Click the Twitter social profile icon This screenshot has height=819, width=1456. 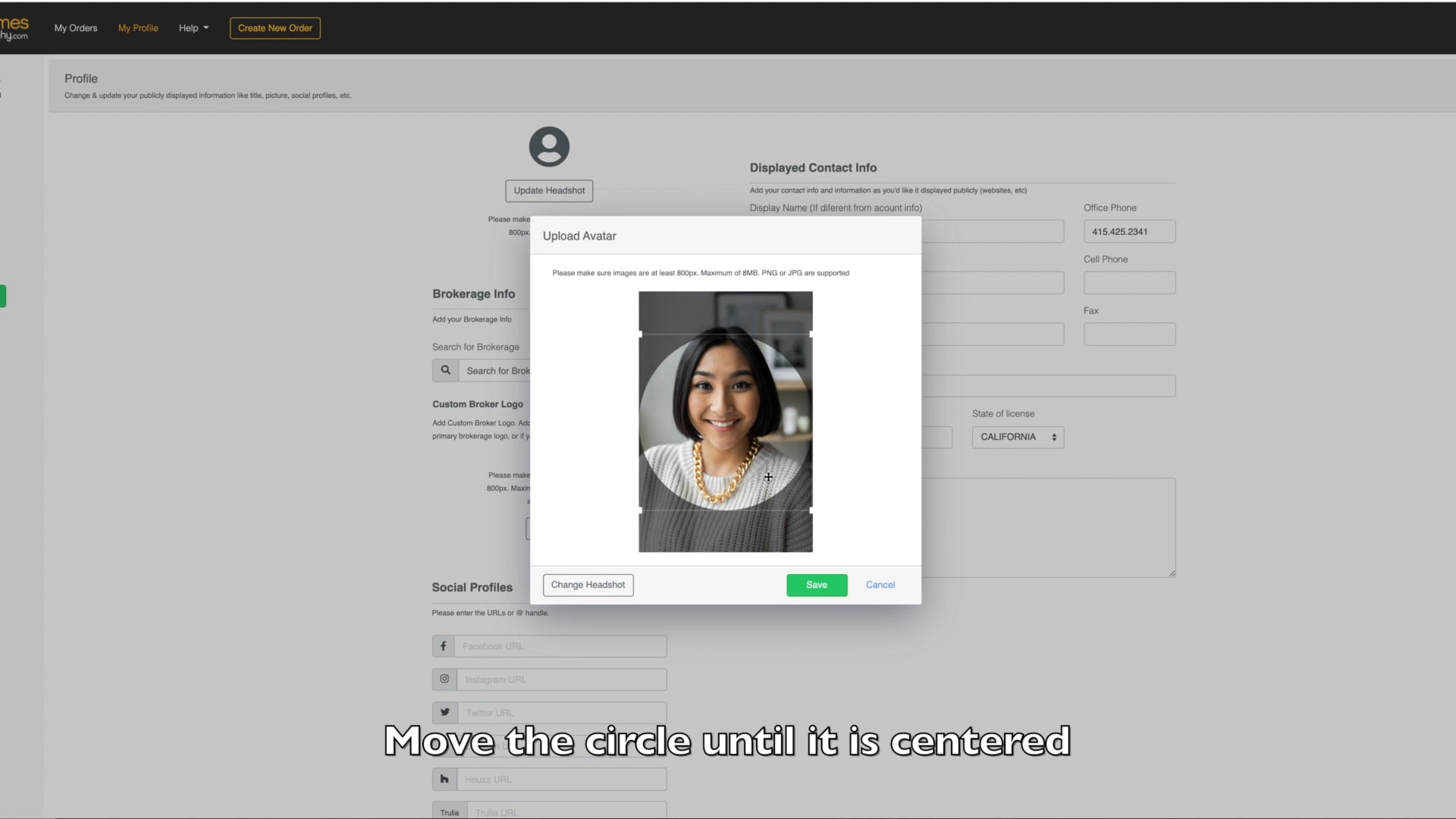point(444,712)
